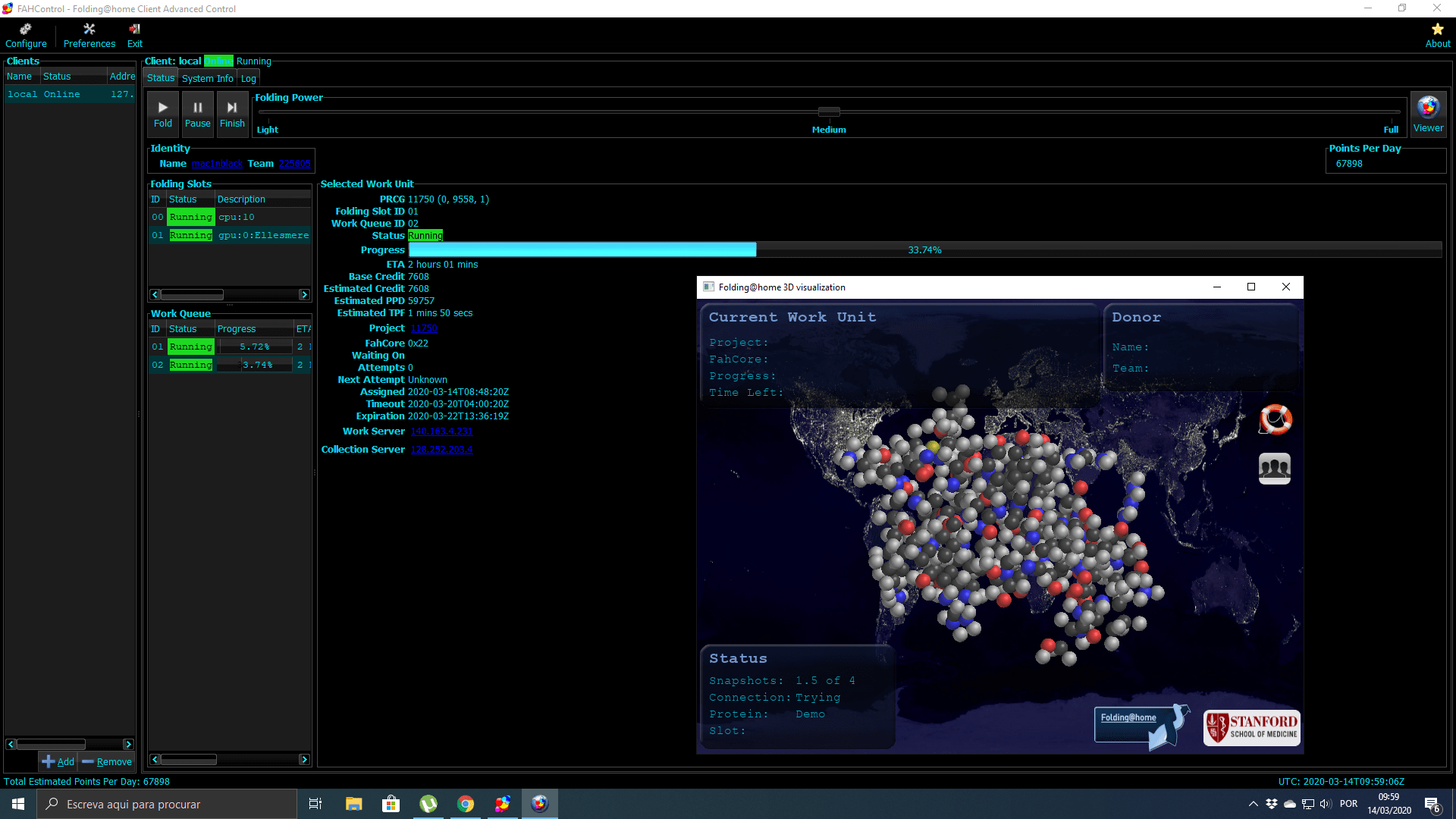This screenshot has height=819, width=1456.
Task: Open Preferences from the toolbar
Action: click(x=89, y=36)
